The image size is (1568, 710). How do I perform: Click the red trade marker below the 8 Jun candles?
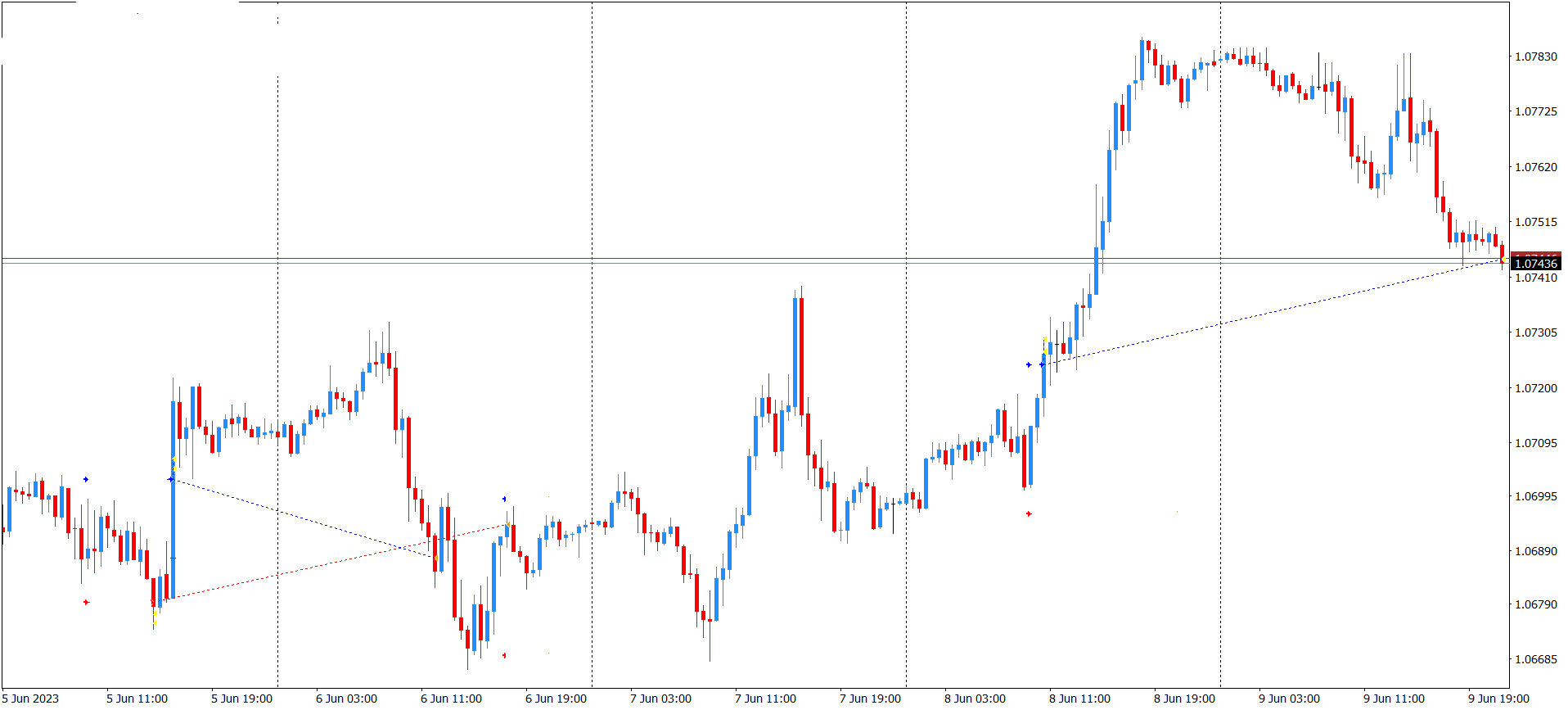(x=1029, y=513)
